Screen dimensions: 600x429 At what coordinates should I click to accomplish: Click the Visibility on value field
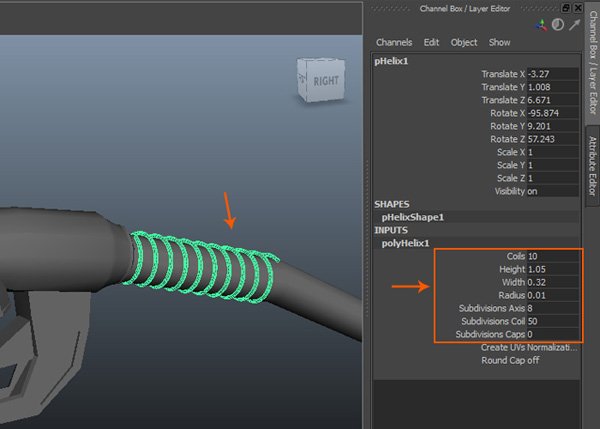pyautogui.click(x=553, y=191)
